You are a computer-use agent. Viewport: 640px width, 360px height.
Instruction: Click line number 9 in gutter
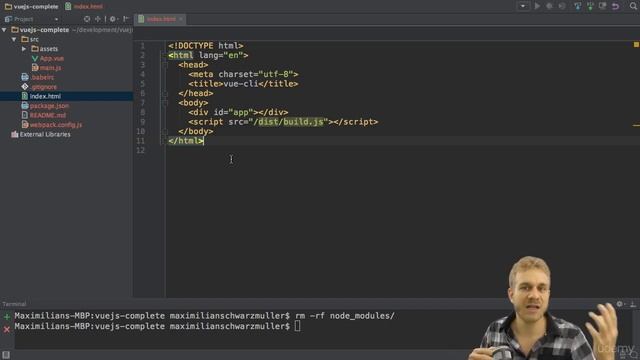pos(142,122)
